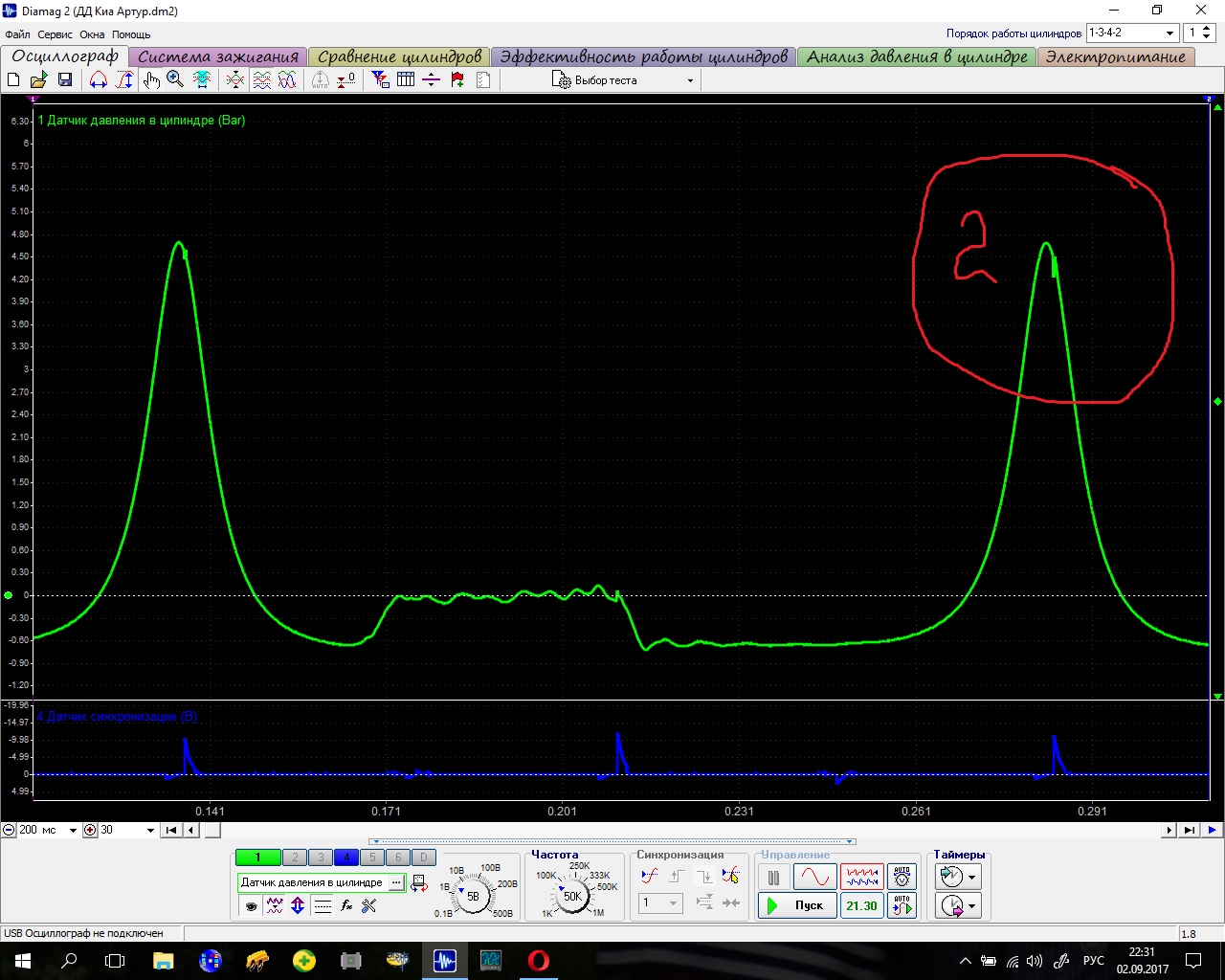Click the table grid toolbar icon
Image resolution: width=1225 pixels, height=980 pixels.
point(406,80)
